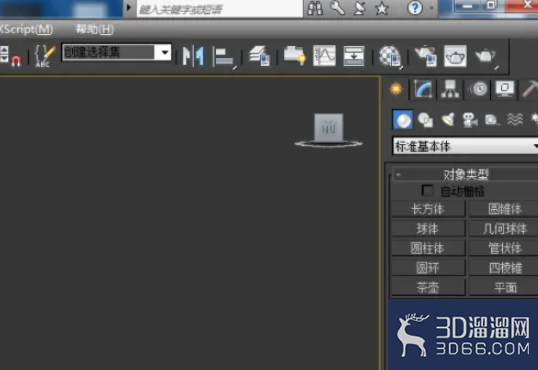Open the Curve Editor icon

(324, 56)
